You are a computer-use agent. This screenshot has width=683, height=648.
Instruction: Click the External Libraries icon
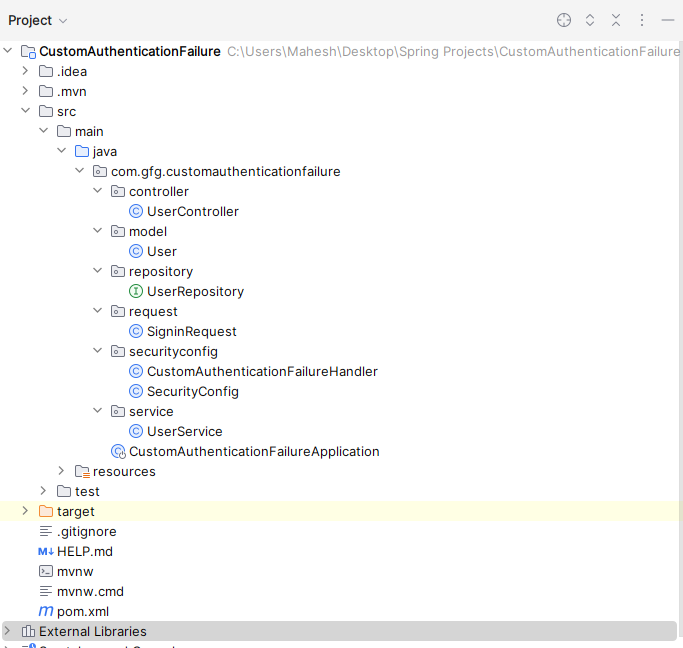tap(28, 631)
